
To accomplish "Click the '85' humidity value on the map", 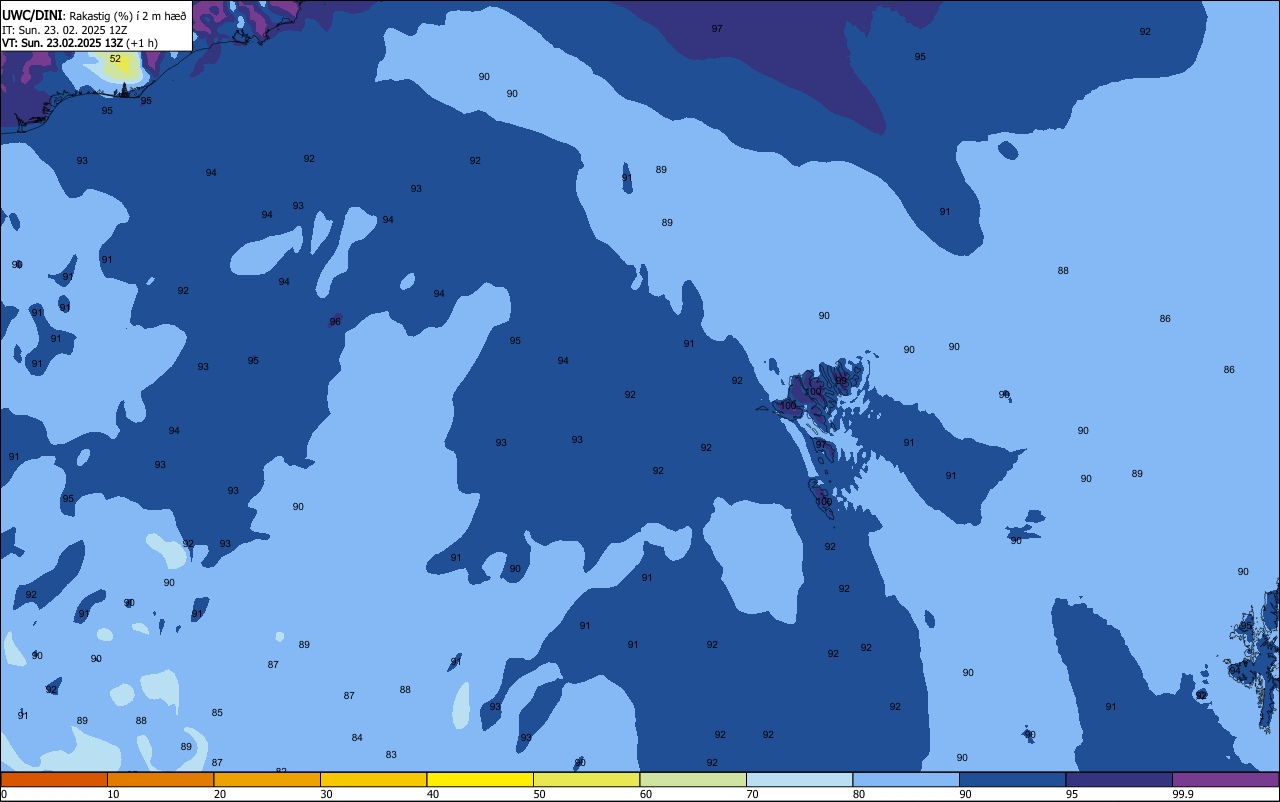I will pos(217,713).
